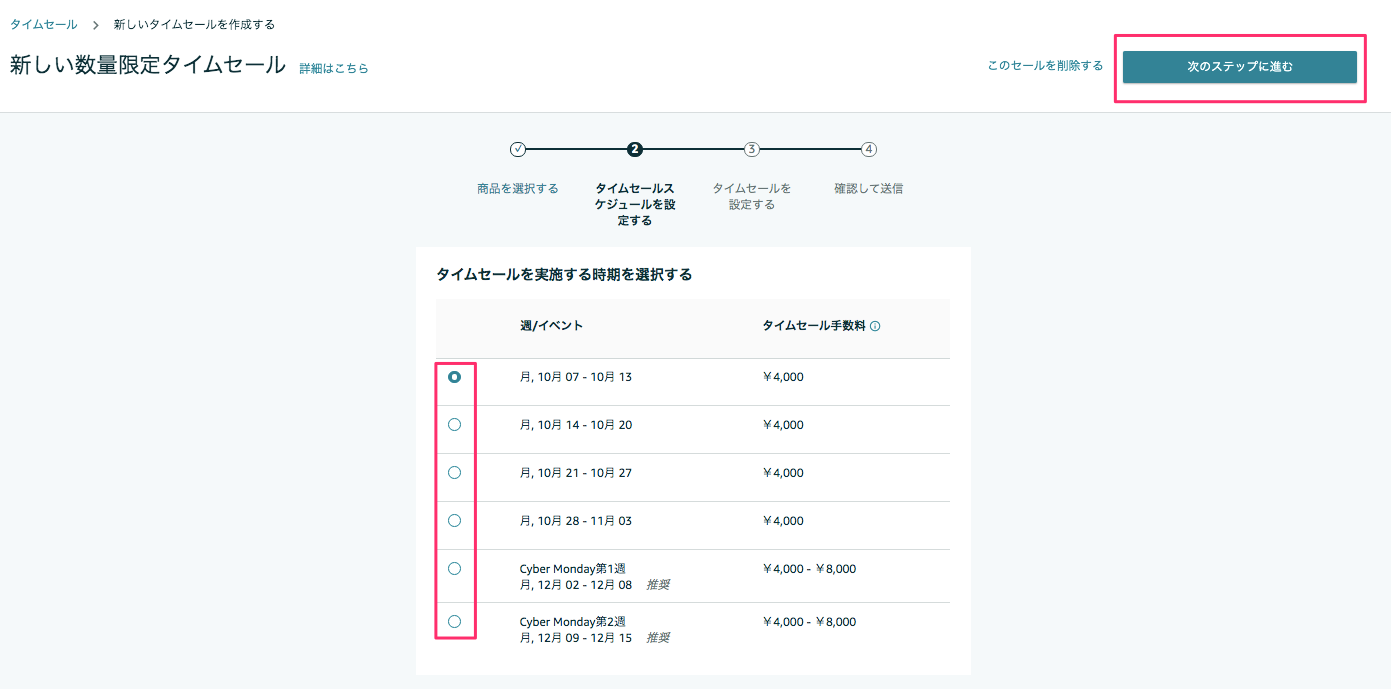Click the ￥4,000 fee in the 10月 28 row
The height and width of the screenshot is (689, 1391).
click(783, 521)
